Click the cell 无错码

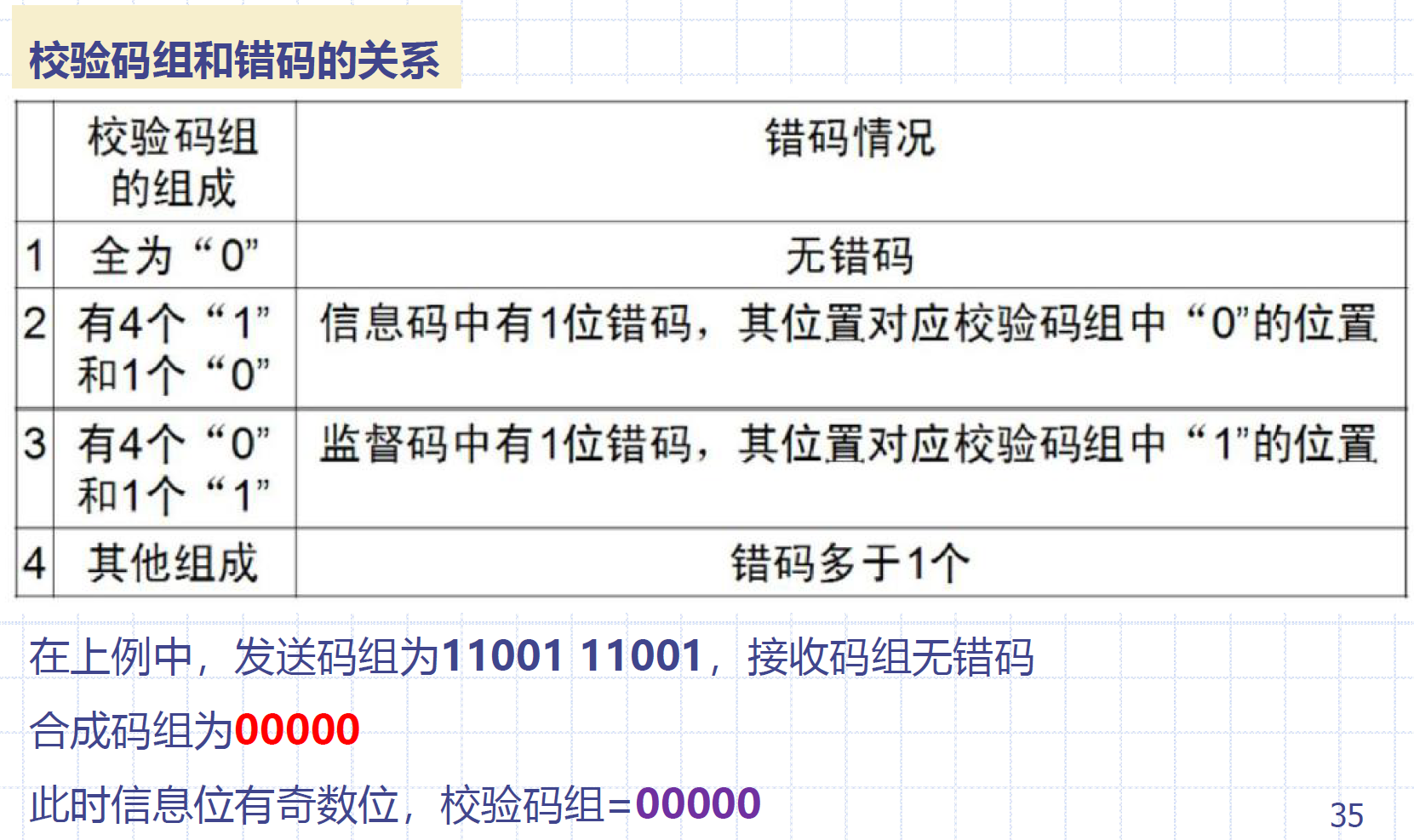[x=850, y=255]
